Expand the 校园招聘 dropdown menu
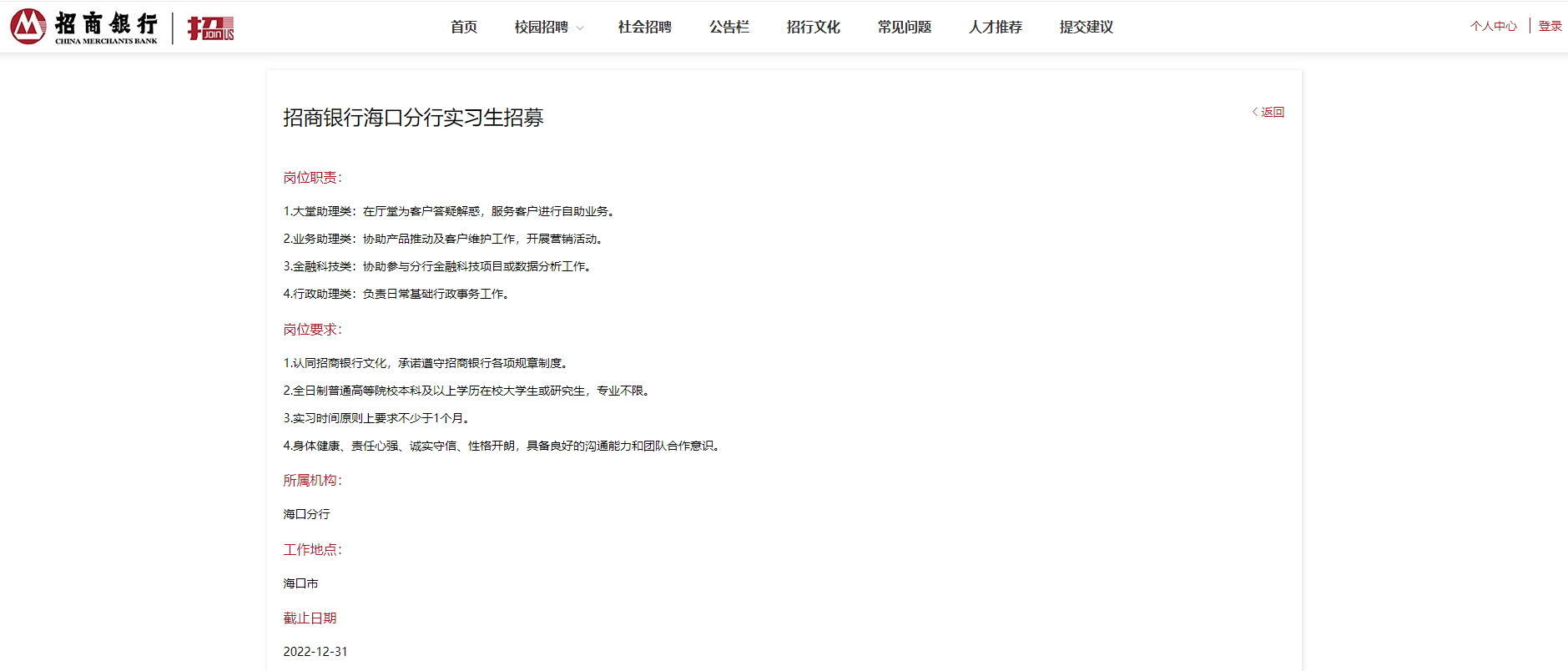 pos(548,28)
